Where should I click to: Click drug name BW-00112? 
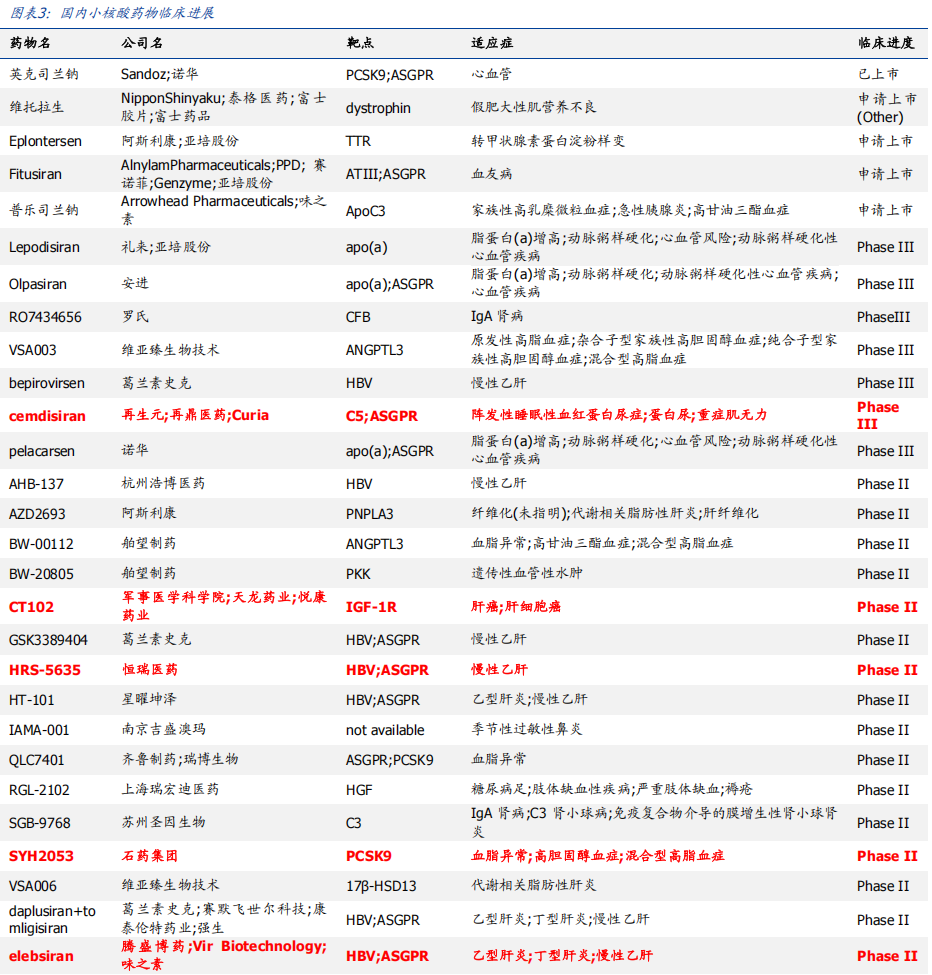click(41, 544)
